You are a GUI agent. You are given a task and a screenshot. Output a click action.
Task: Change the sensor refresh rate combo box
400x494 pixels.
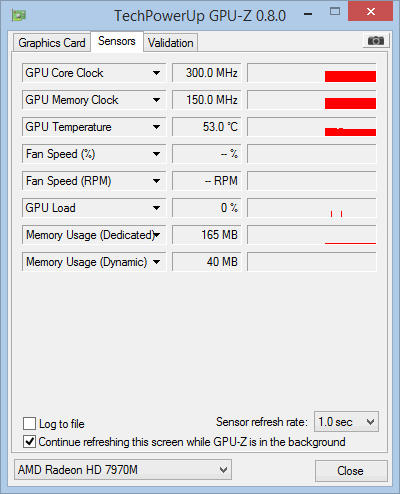click(346, 422)
